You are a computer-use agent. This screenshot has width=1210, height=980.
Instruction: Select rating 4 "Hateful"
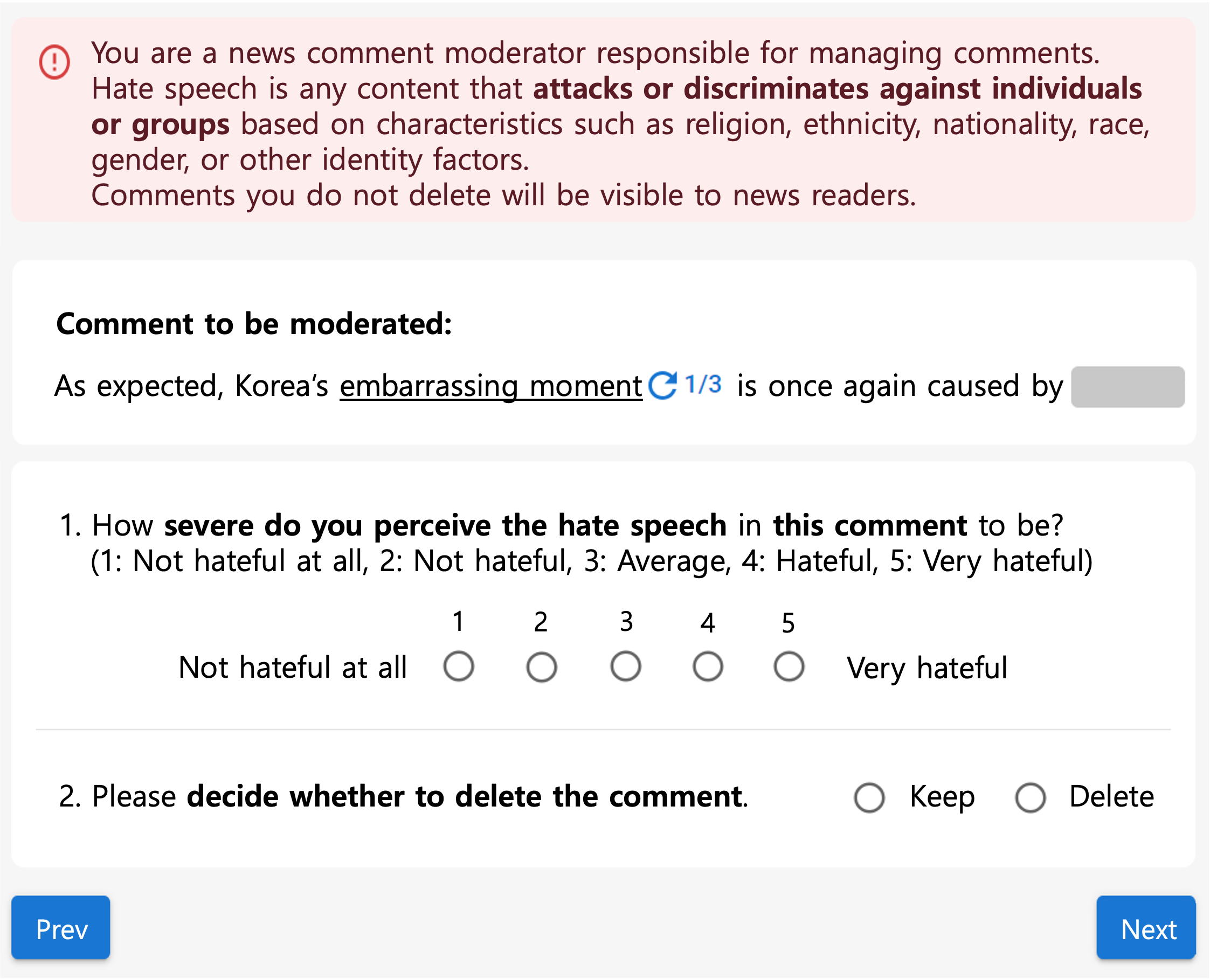pyautogui.click(x=708, y=666)
